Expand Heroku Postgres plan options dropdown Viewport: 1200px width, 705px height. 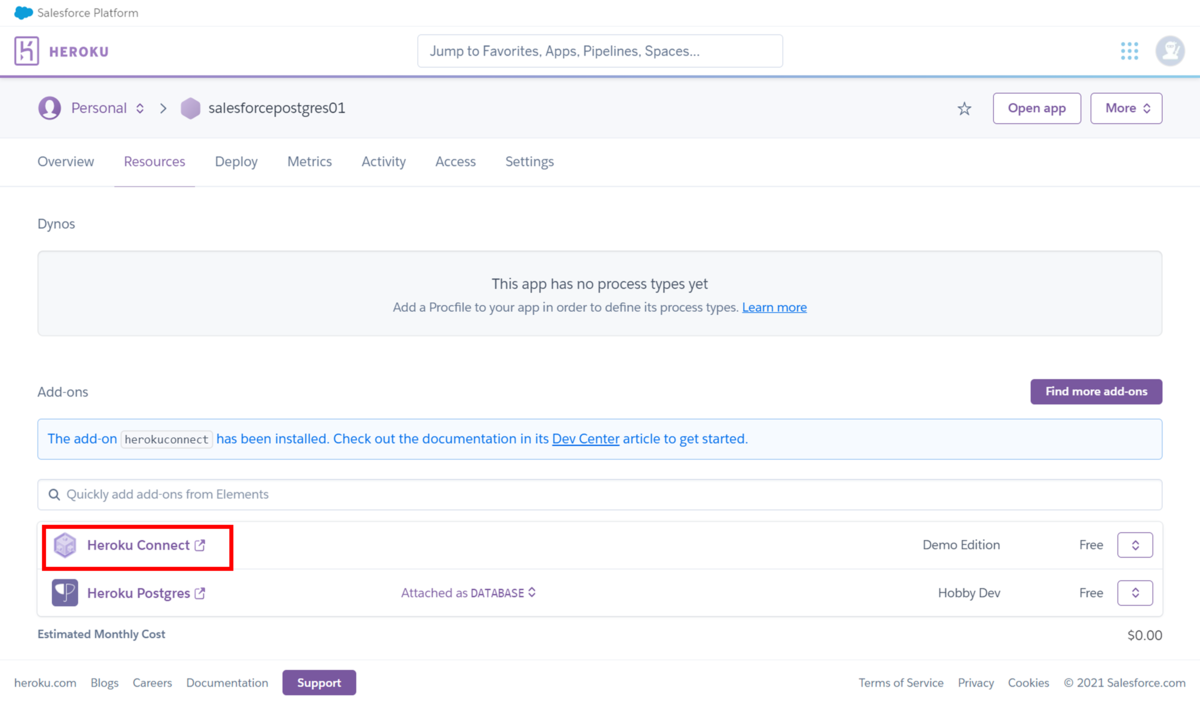click(x=1135, y=593)
